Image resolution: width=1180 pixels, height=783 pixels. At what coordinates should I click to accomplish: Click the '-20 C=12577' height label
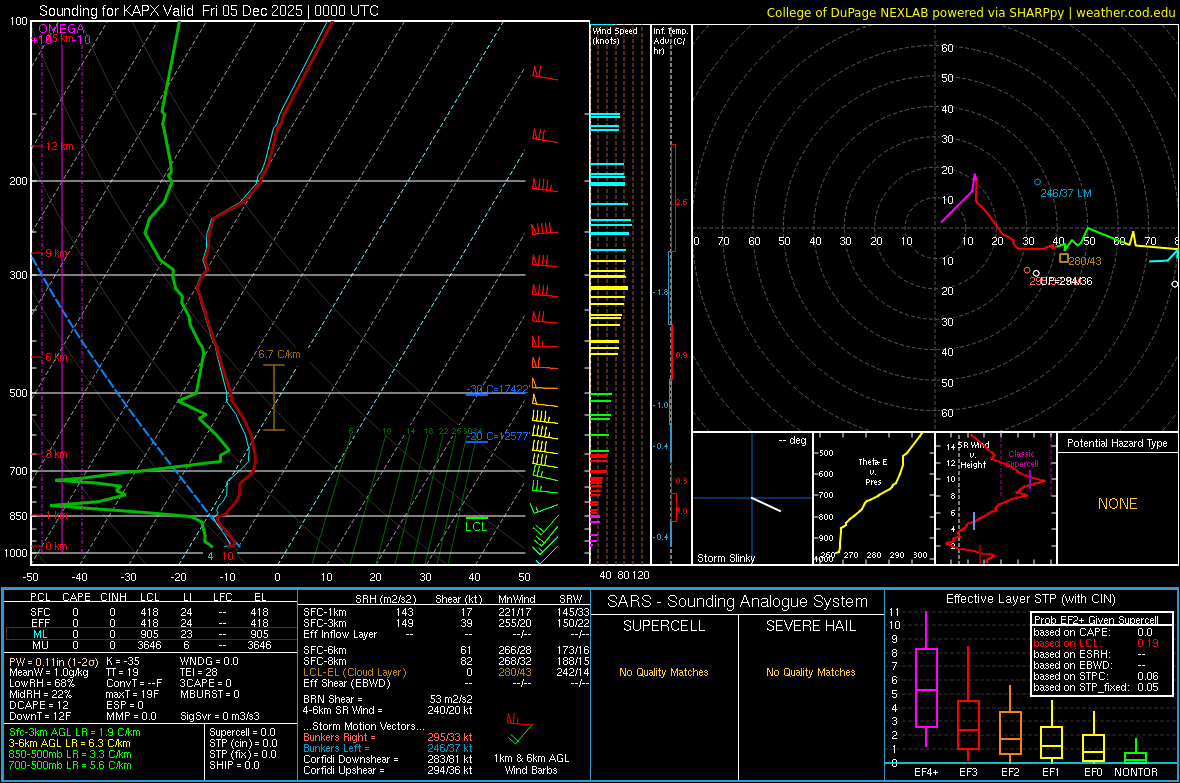497,437
